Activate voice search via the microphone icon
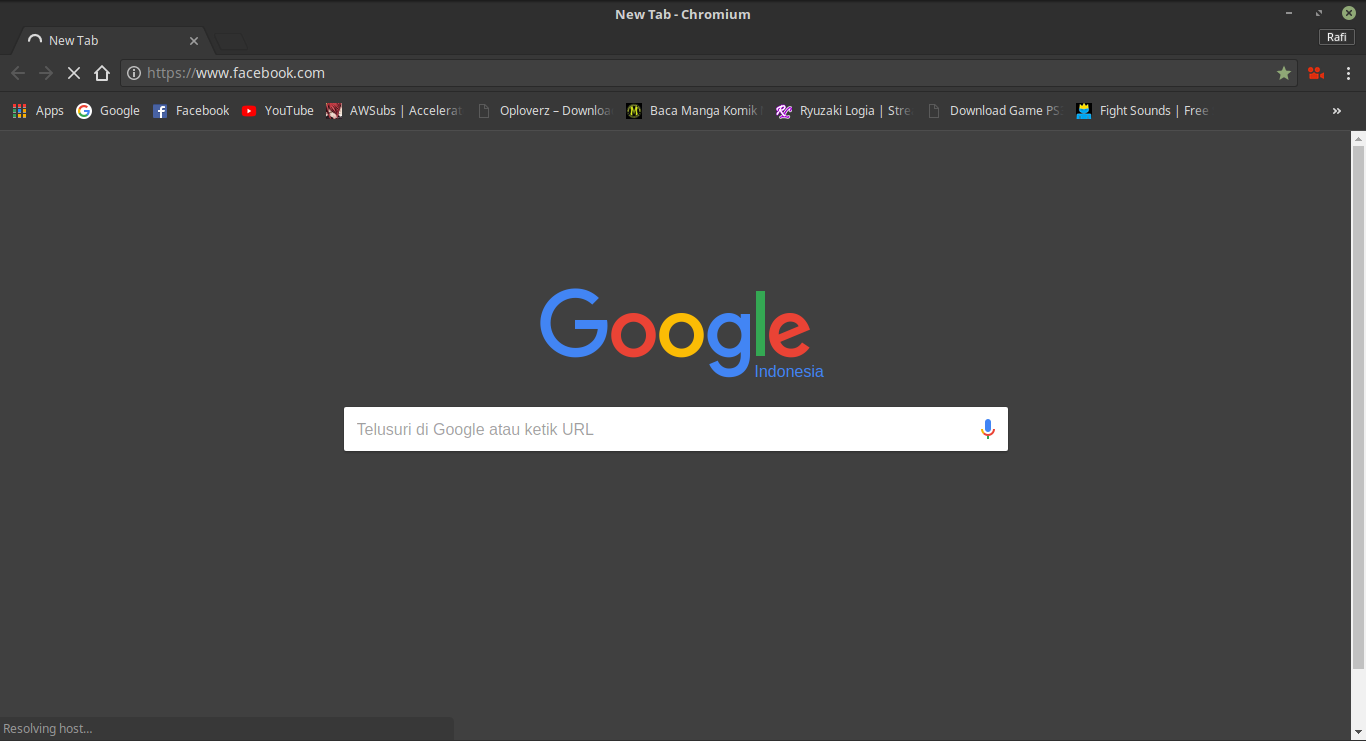The width and height of the screenshot is (1366, 741). [x=988, y=429]
